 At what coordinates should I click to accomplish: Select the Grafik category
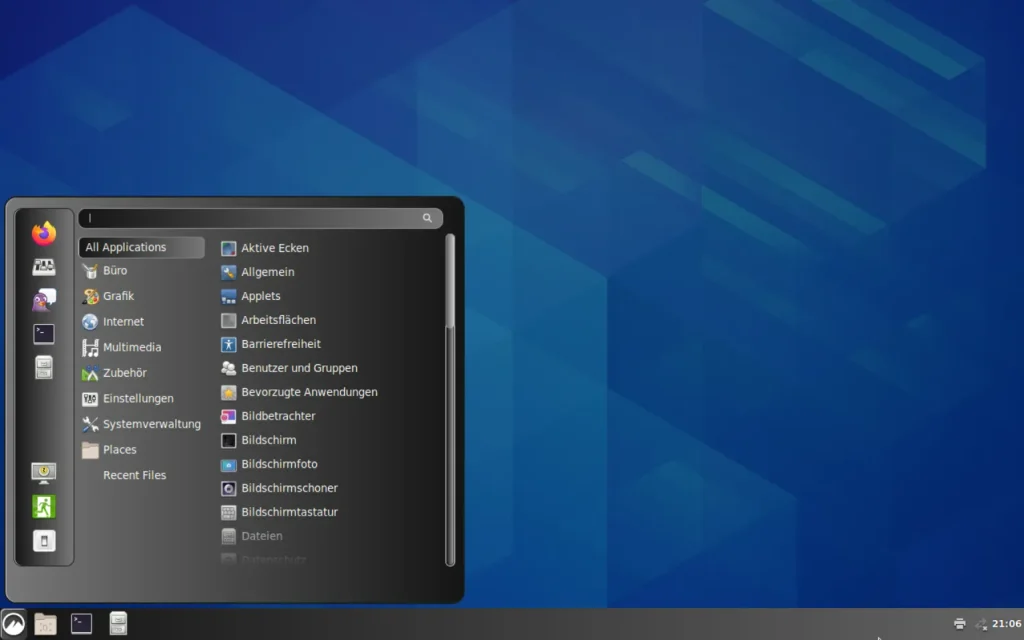118,296
